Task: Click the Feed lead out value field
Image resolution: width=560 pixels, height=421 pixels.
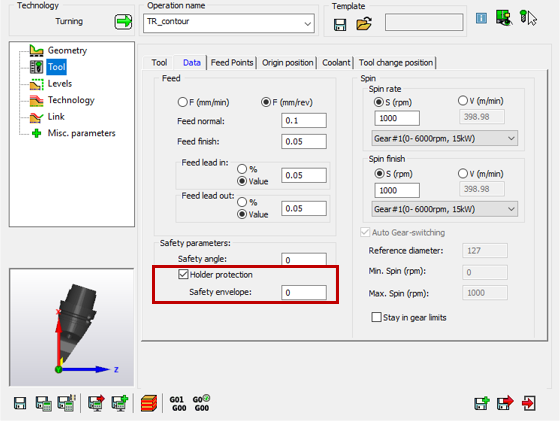Action: pos(304,209)
